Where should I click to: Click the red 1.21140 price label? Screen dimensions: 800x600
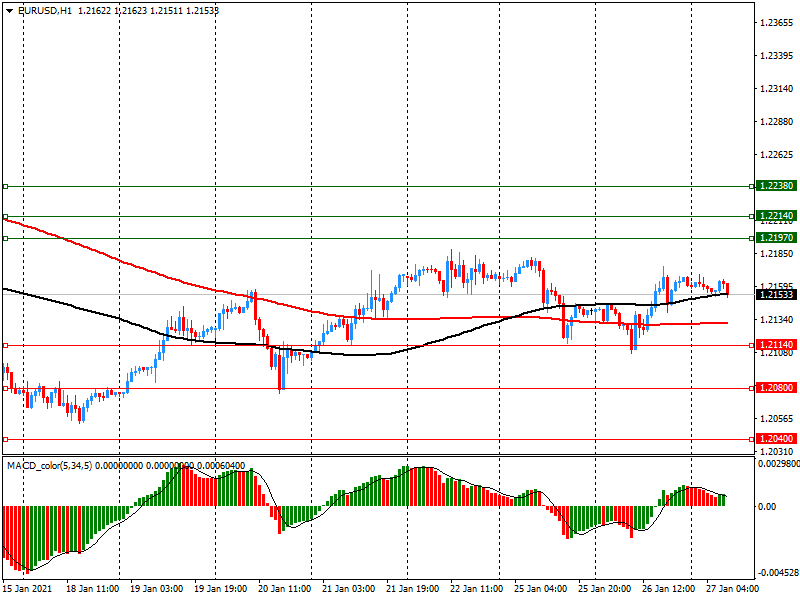(777, 345)
